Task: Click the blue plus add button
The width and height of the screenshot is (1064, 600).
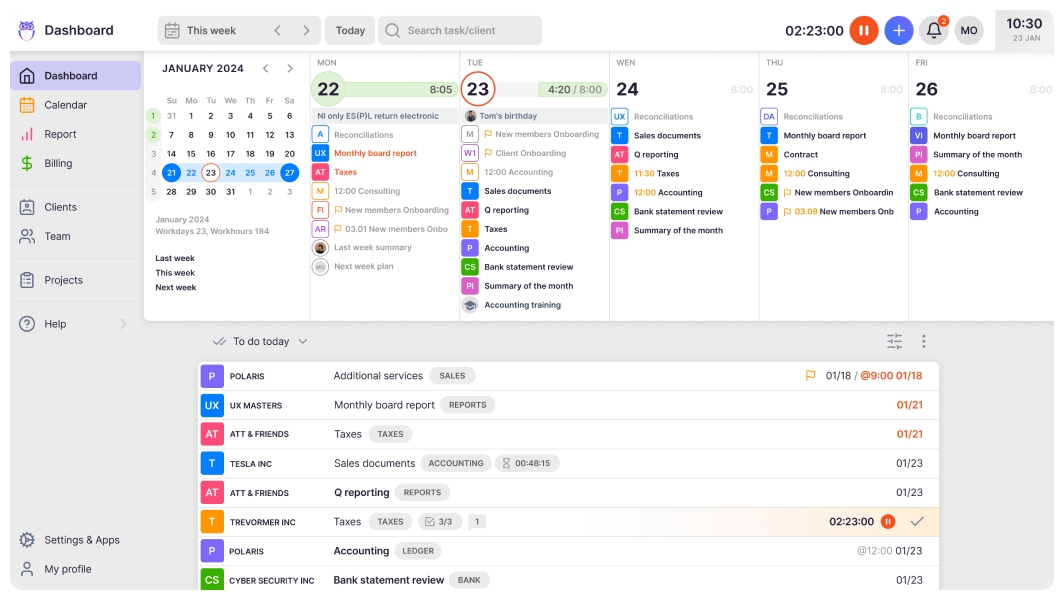Action: click(898, 31)
